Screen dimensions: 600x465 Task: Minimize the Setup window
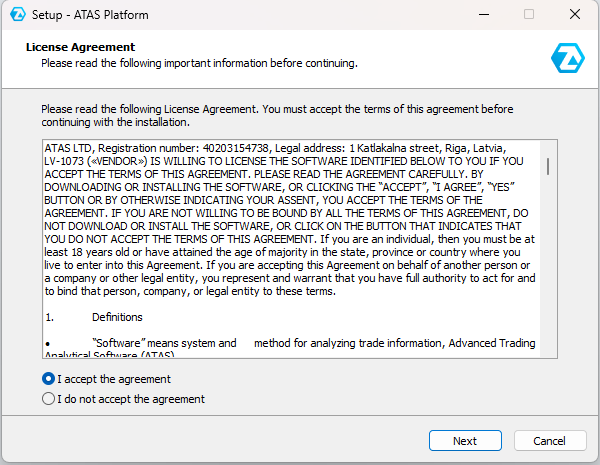tap(484, 15)
